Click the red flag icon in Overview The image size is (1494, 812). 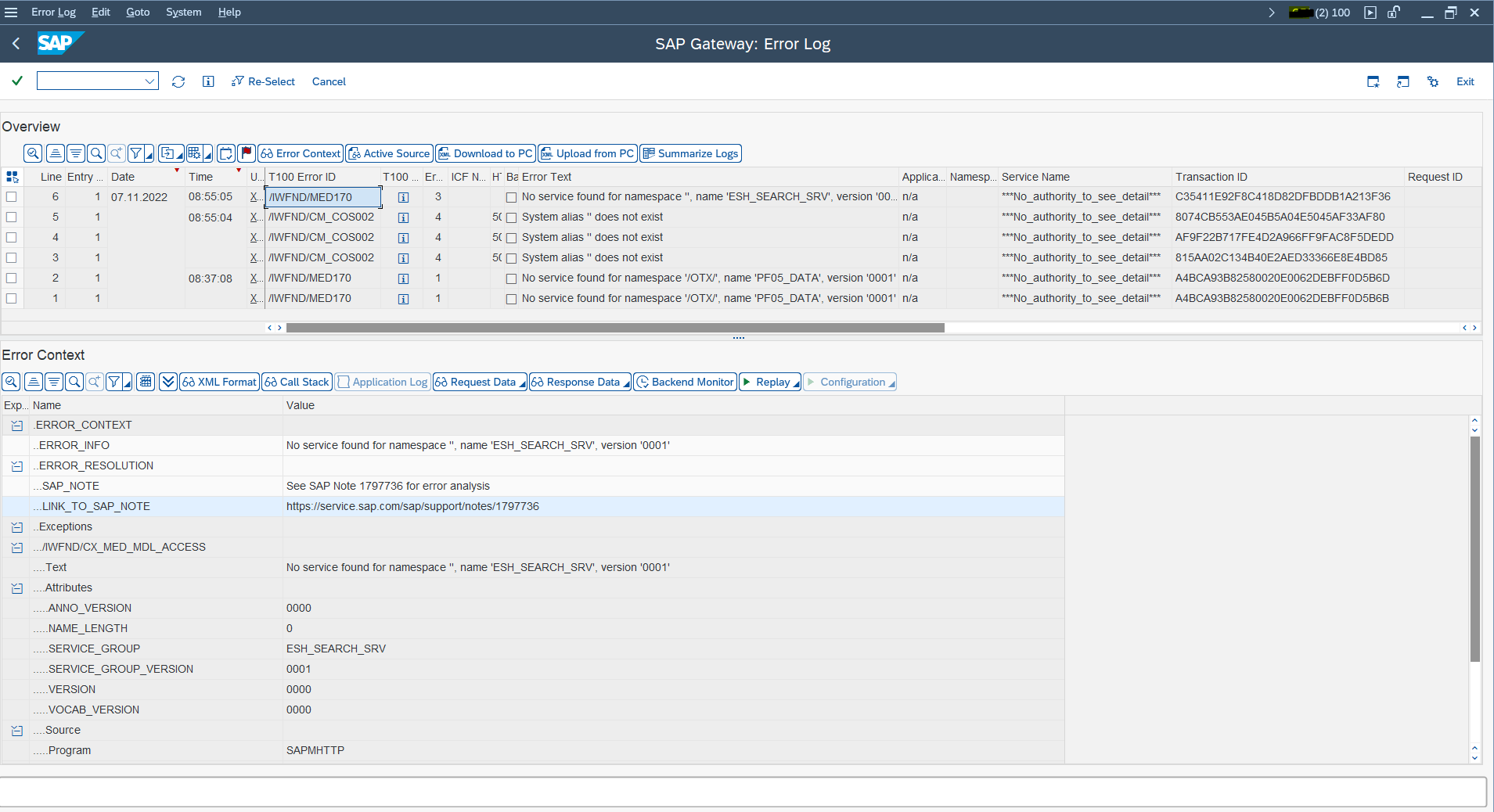tap(247, 153)
